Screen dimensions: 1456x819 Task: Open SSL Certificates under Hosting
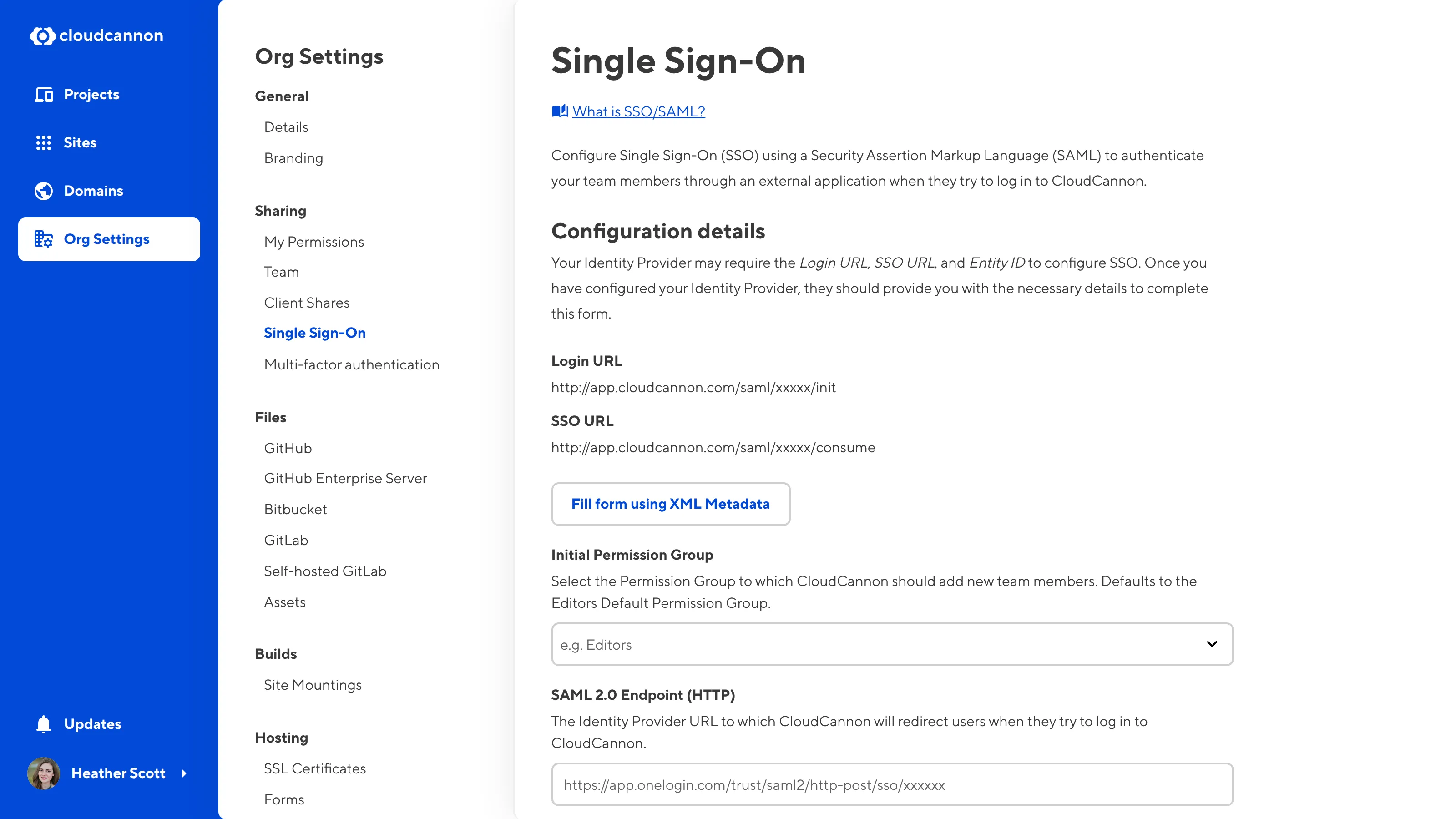coord(315,768)
